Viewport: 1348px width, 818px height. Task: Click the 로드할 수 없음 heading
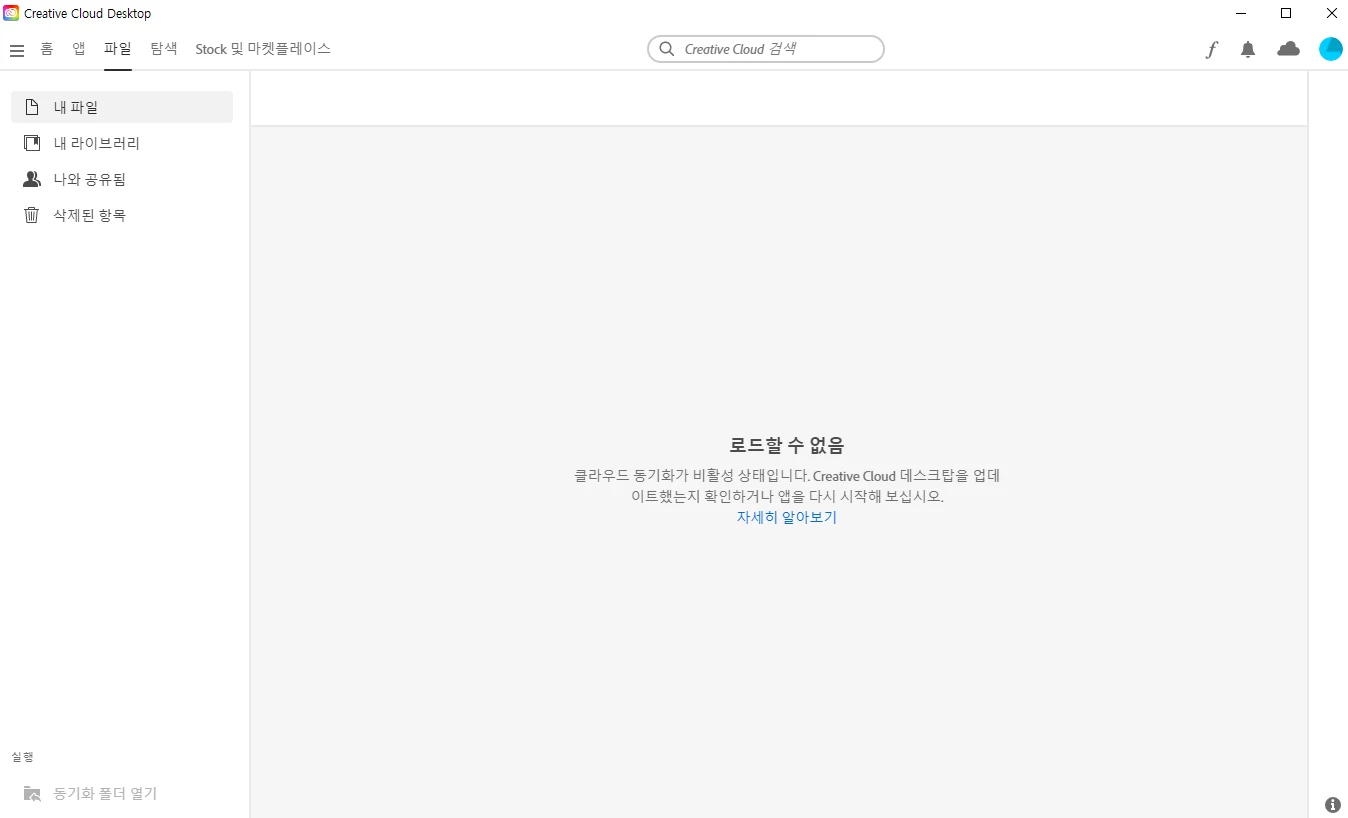[787, 445]
